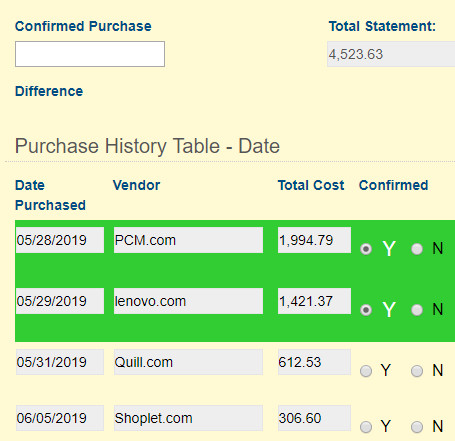The width and height of the screenshot is (455, 441).
Task: Click the 06/05/2019 date field
Action: click(60, 418)
